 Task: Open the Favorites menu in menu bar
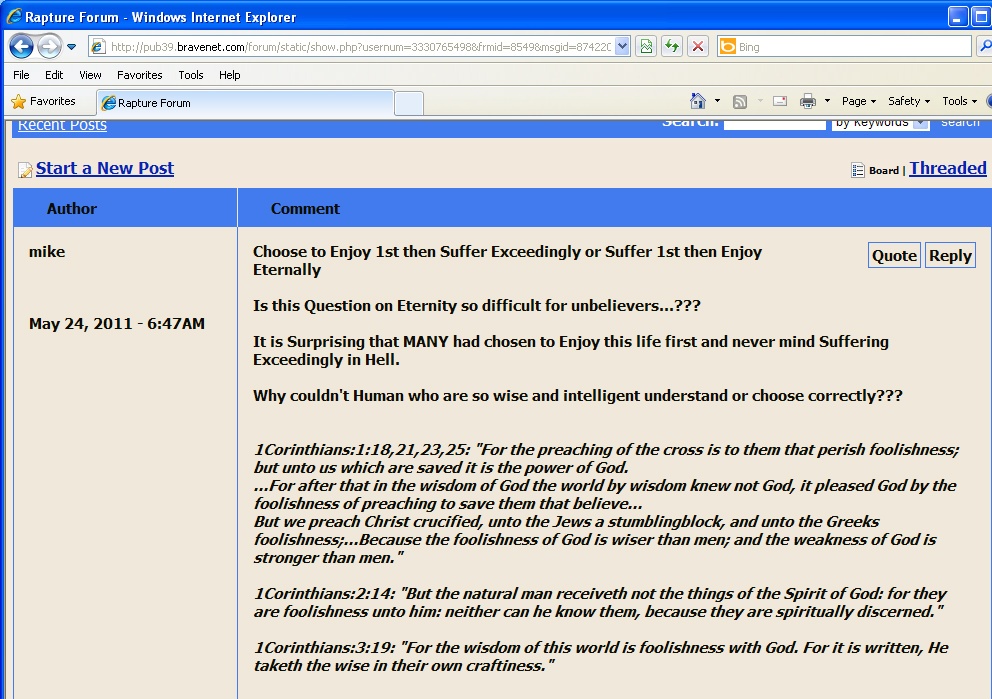tap(140, 75)
